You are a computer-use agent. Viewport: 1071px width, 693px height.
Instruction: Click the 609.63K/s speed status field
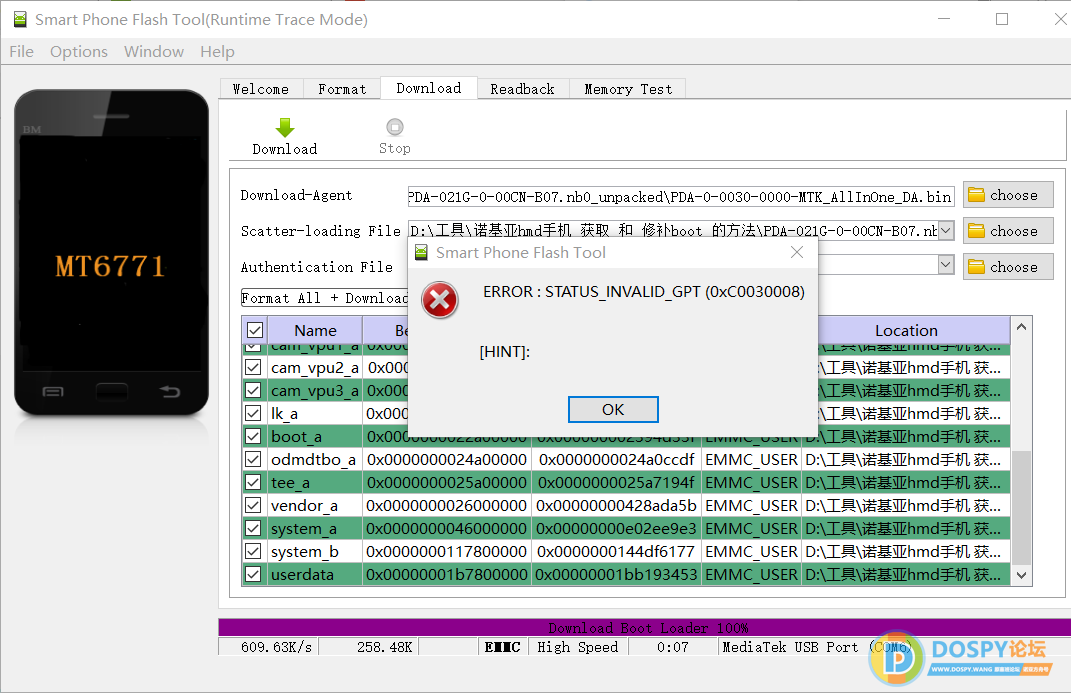coord(268,647)
